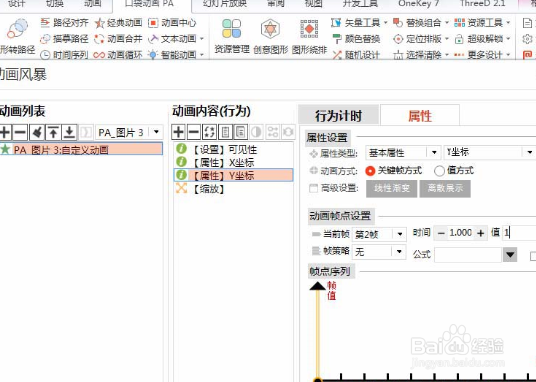This screenshot has width=536, height=382.
Task: Expand the 文本动画 dropdown
Action: point(202,39)
